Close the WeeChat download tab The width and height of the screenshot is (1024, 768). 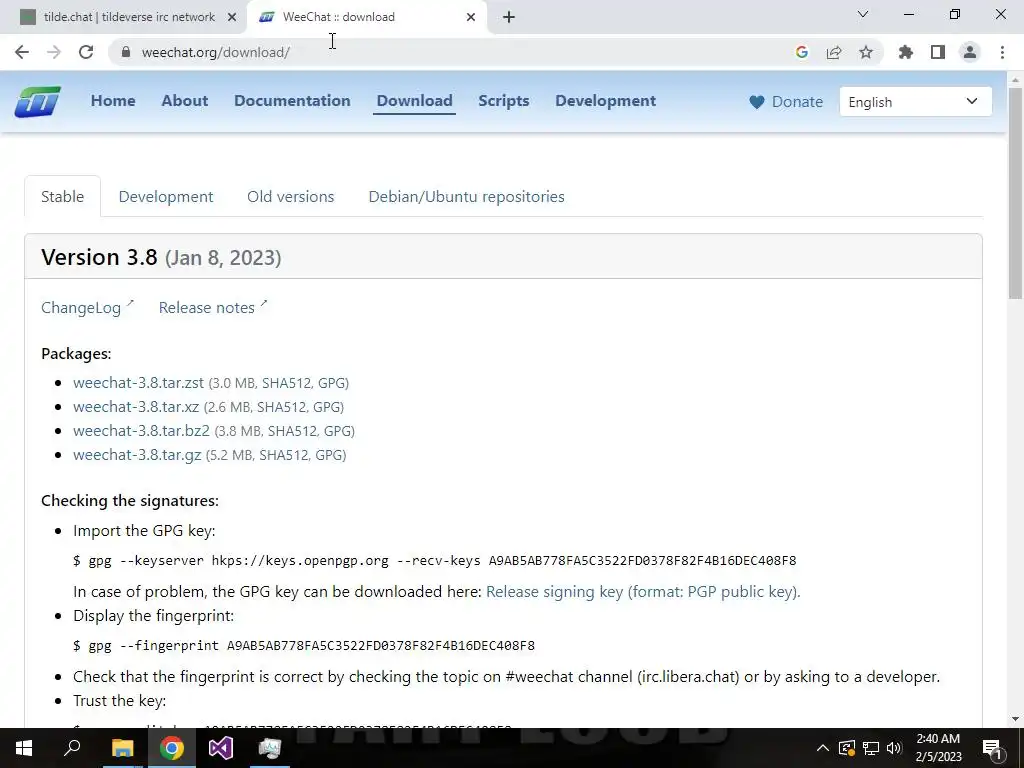tap(471, 17)
